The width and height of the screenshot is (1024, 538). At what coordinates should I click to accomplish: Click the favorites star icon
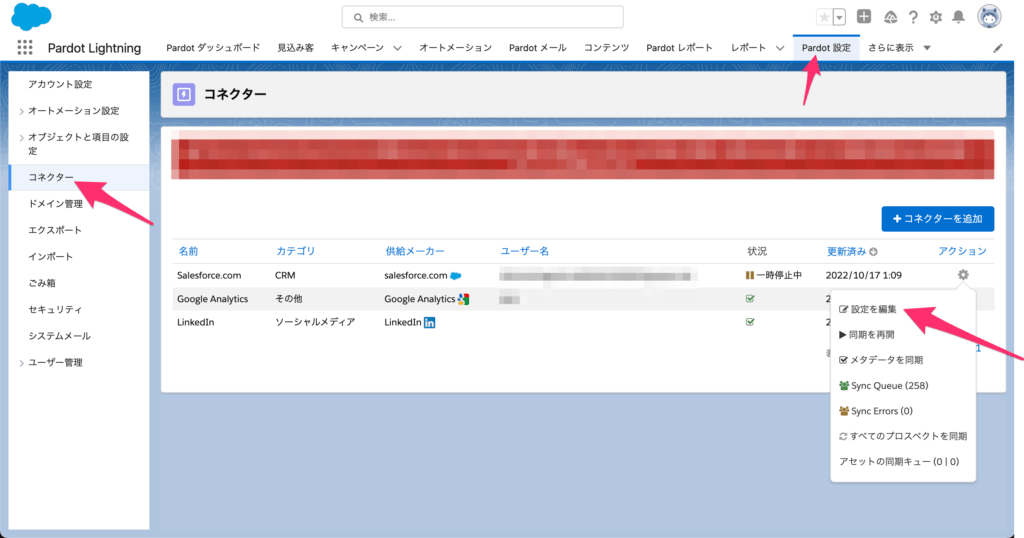point(824,18)
